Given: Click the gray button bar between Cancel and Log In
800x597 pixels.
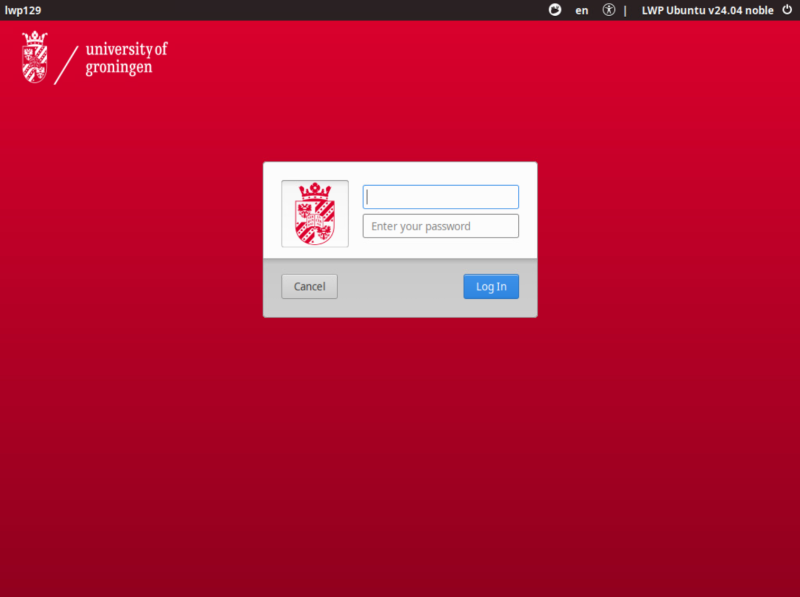Looking at the screenshot, I should 400,287.
